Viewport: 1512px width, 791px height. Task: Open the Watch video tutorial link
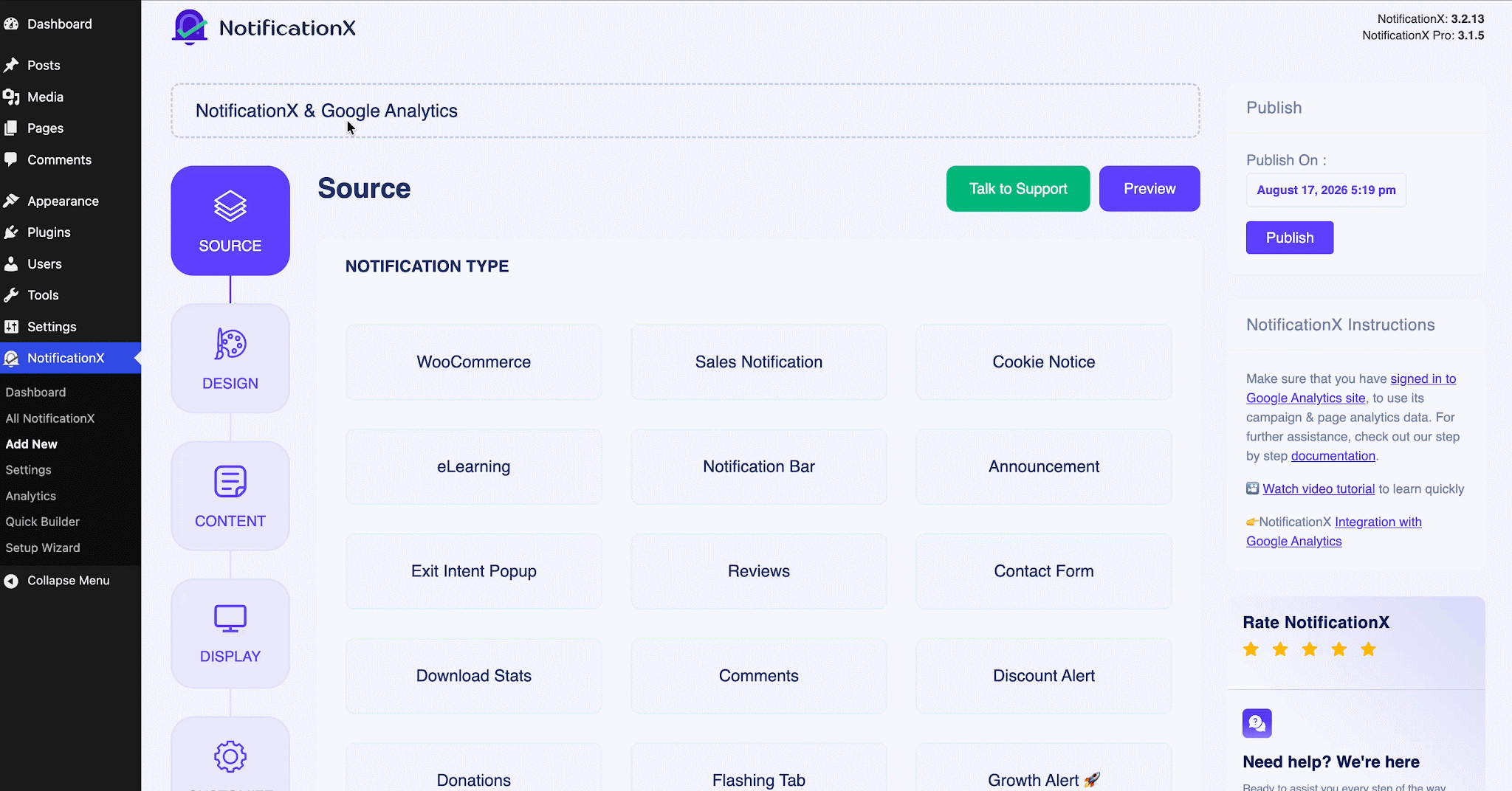click(x=1319, y=489)
